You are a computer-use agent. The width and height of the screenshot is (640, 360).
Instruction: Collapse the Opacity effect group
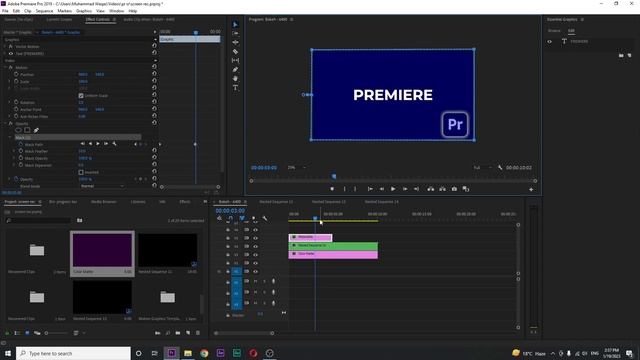click(6, 123)
